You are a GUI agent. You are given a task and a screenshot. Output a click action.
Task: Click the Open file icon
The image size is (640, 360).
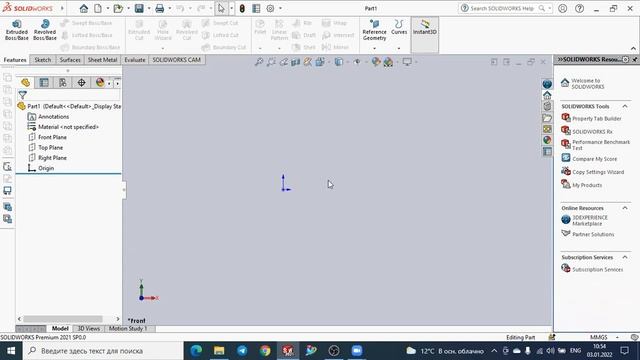click(x=118, y=8)
